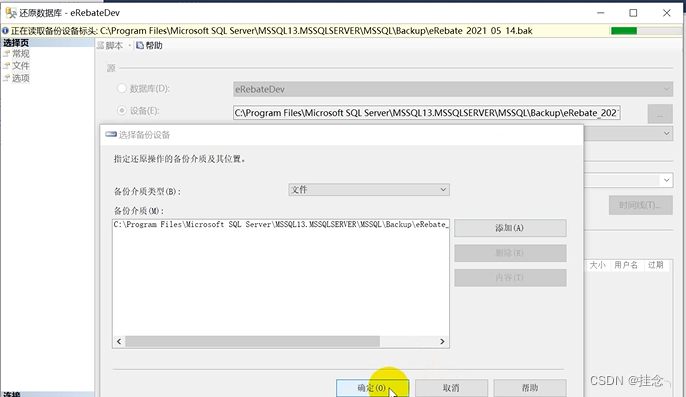Click 确定(O) to confirm backup device
The height and width of the screenshot is (397, 686).
372,388
